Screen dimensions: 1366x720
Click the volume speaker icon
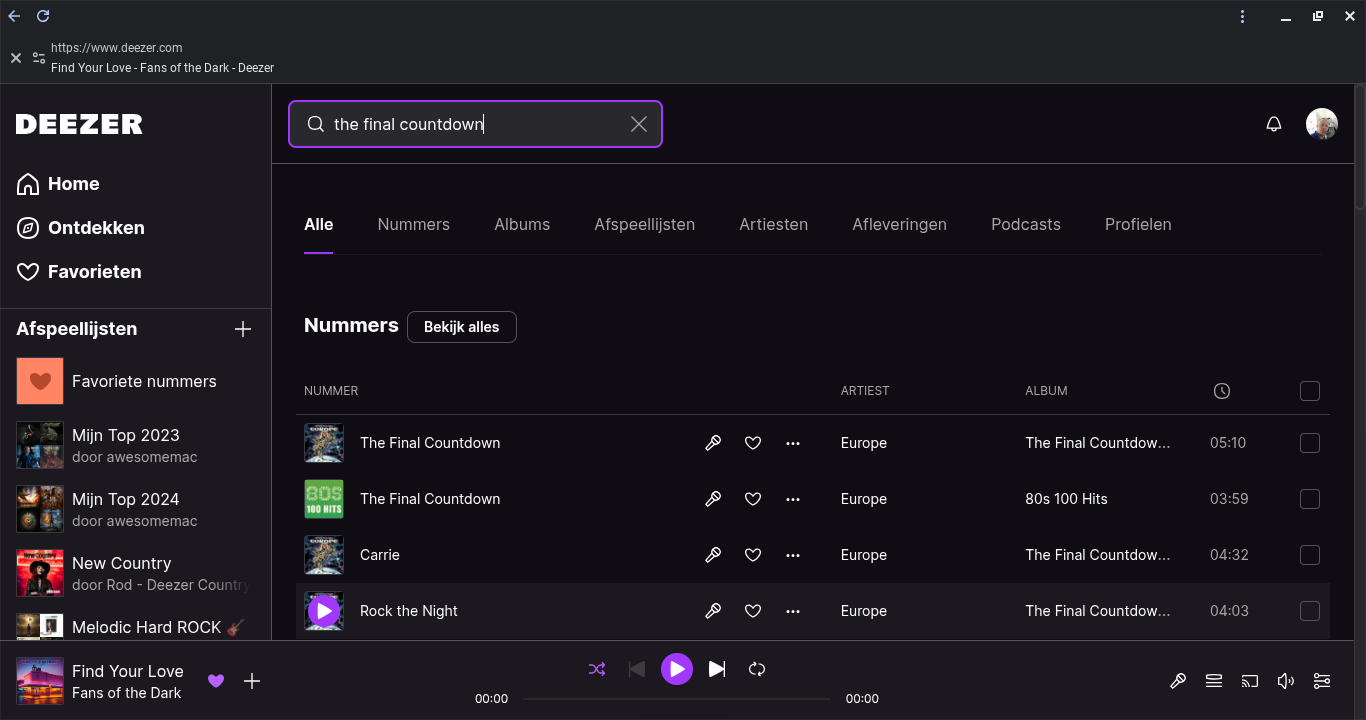coord(1286,681)
